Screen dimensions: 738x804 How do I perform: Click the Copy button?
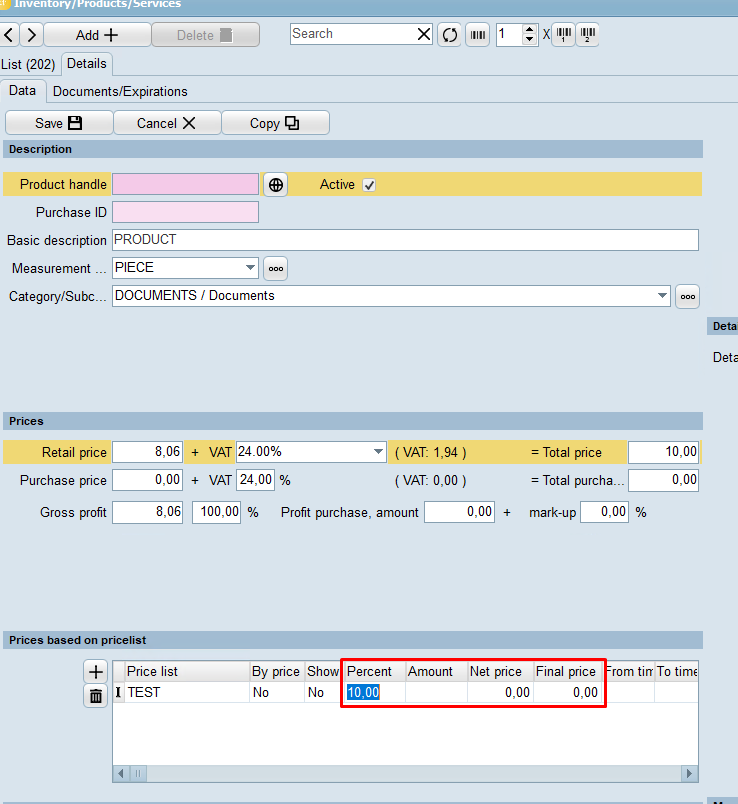275,123
